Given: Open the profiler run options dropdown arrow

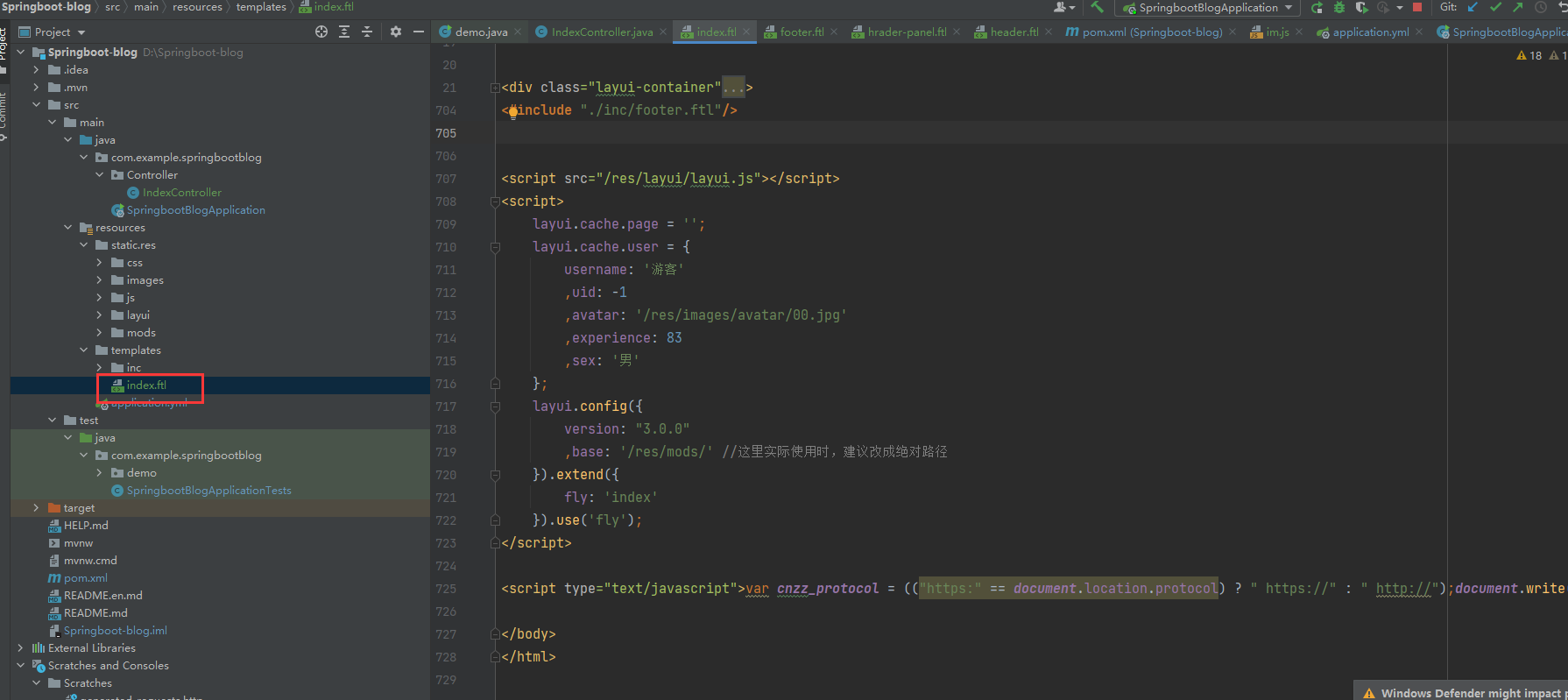Looking at the screenshot, I should click(x=1399, y=8).
